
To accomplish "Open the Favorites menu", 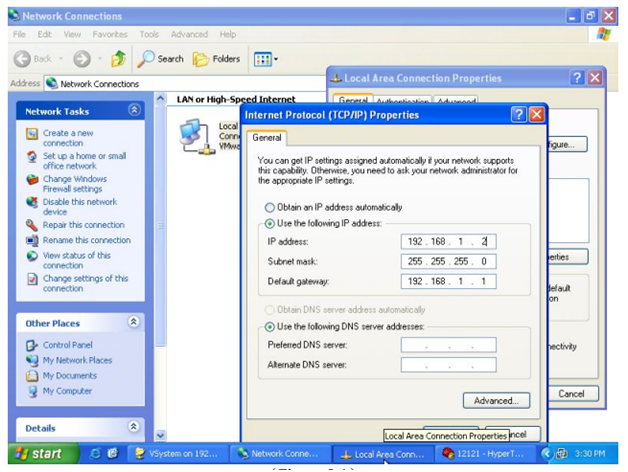I will (x=110, y=34).
